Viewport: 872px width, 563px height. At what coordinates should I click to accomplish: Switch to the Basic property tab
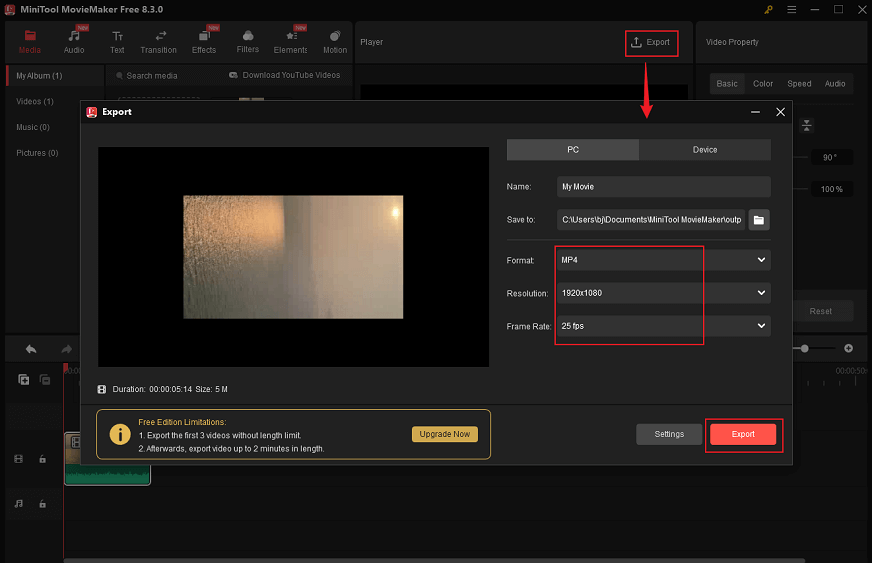point(727,83)
